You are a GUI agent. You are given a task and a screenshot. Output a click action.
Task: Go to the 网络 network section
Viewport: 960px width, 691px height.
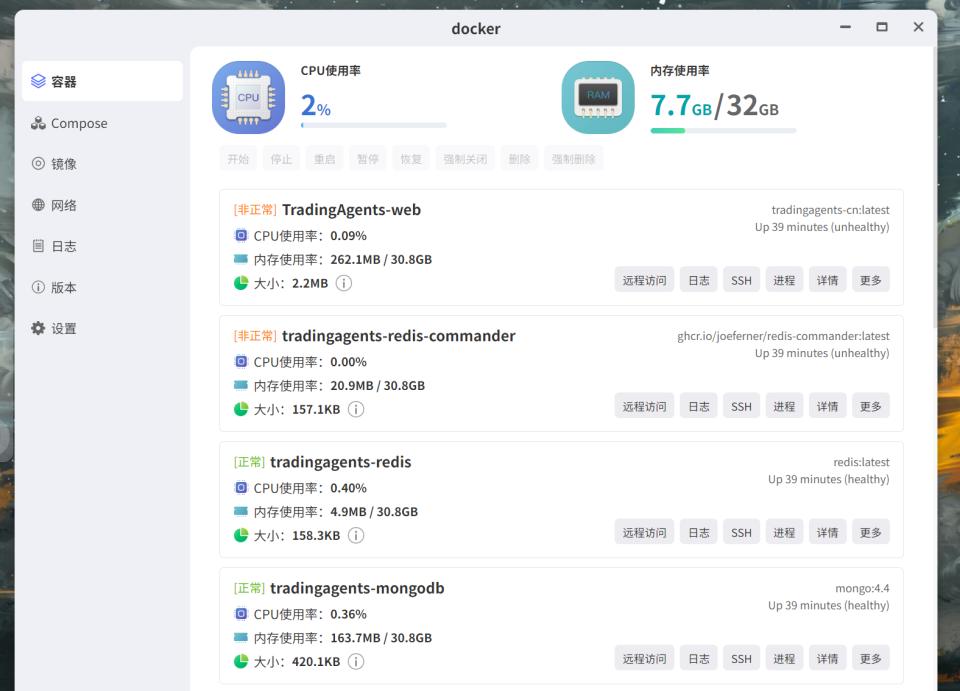[102, 204]
